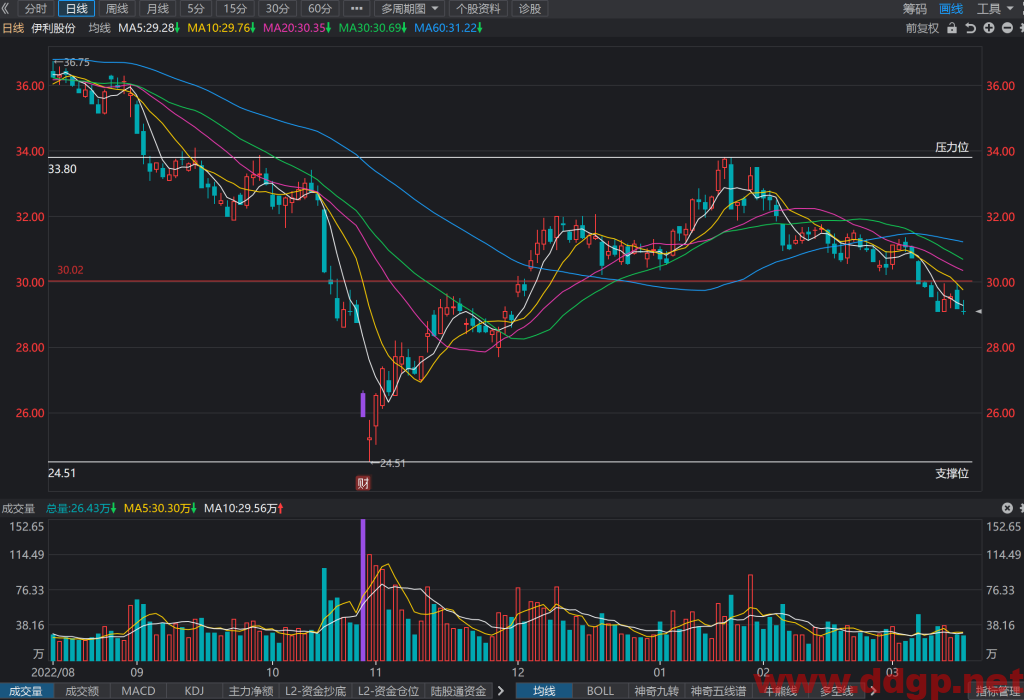Expand the 工具 tools dropdown
1024x700 pixels.
coord(993,8)
